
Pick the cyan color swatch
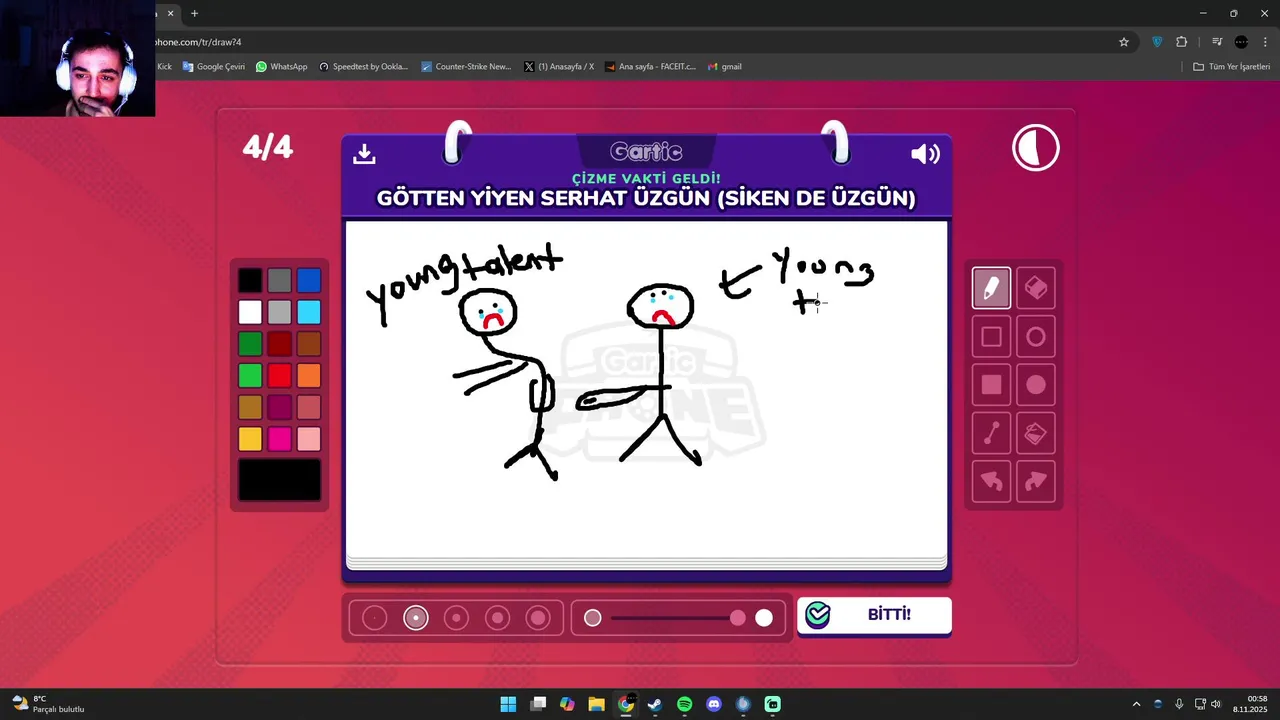tap(309, 312)
